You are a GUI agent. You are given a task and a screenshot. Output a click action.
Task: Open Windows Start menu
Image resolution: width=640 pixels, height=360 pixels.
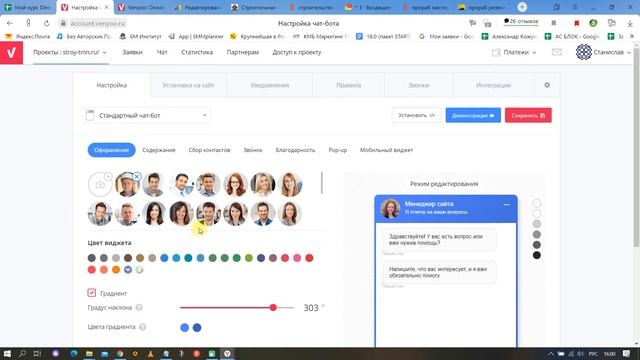[7, 353]
